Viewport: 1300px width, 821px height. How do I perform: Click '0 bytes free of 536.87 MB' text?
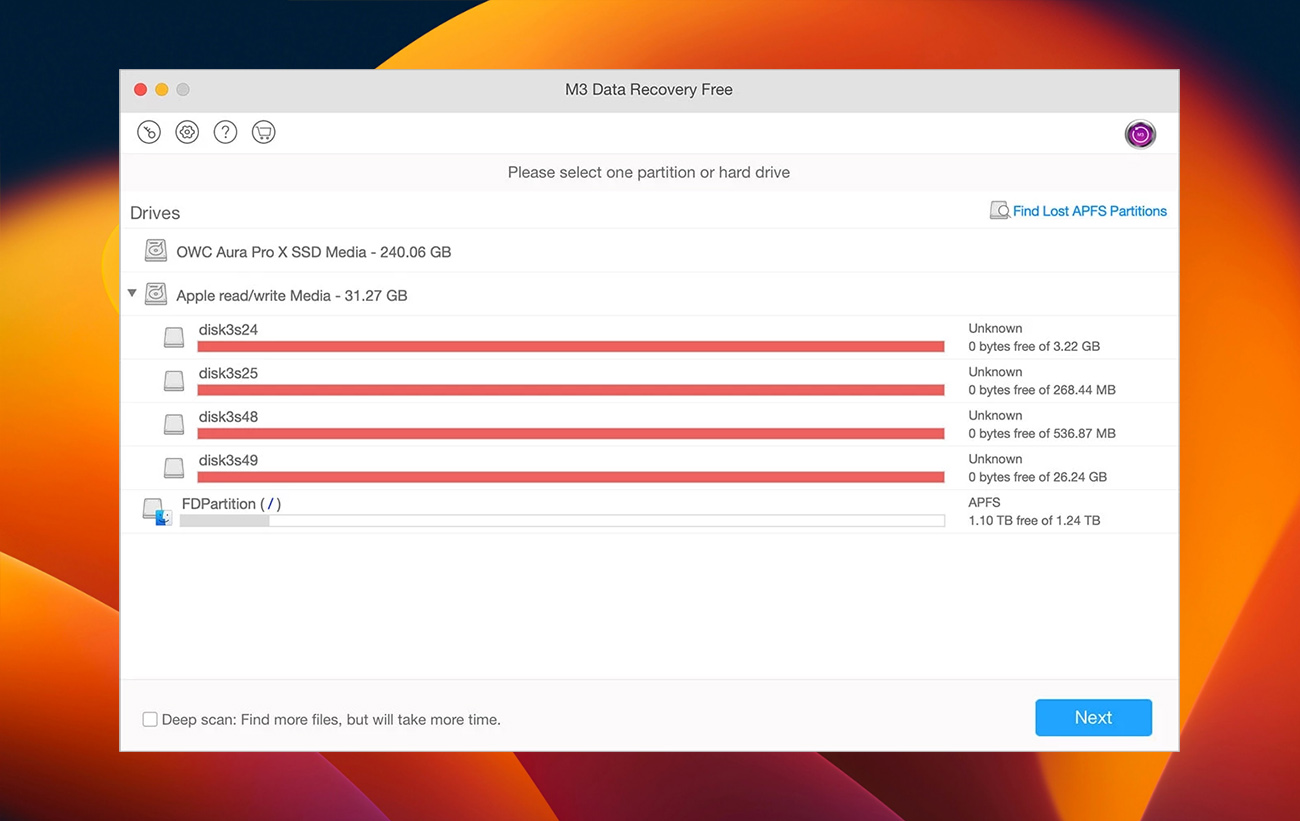1042,433
